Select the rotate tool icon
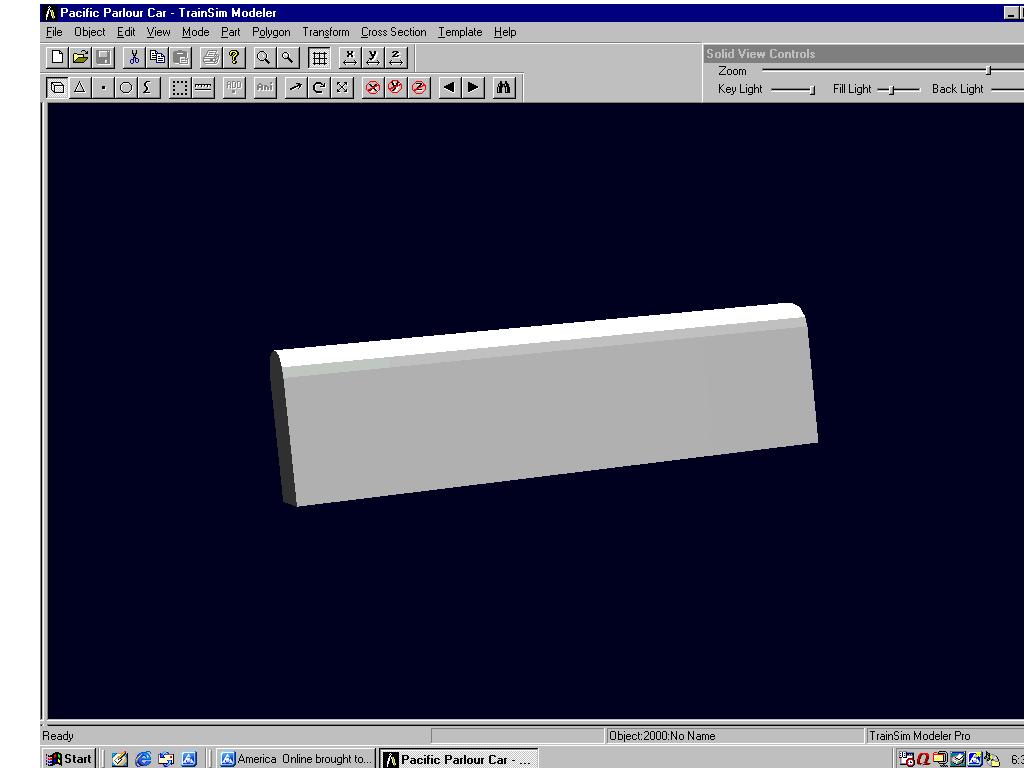Viewport: 1024px width, 768px height. [319, 88]
